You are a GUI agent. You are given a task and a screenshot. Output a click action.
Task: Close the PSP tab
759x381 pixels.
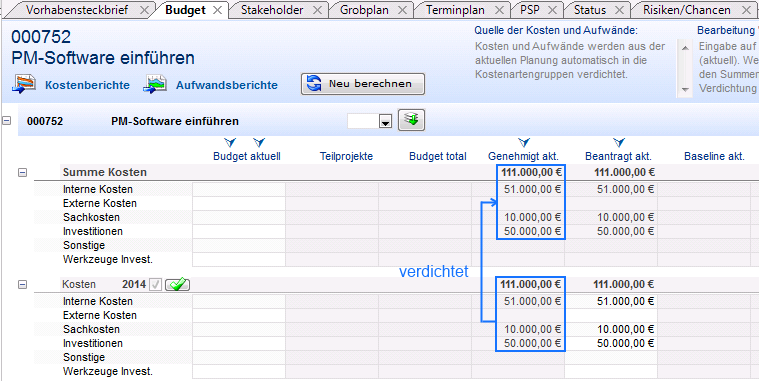(x=552, y=10)
